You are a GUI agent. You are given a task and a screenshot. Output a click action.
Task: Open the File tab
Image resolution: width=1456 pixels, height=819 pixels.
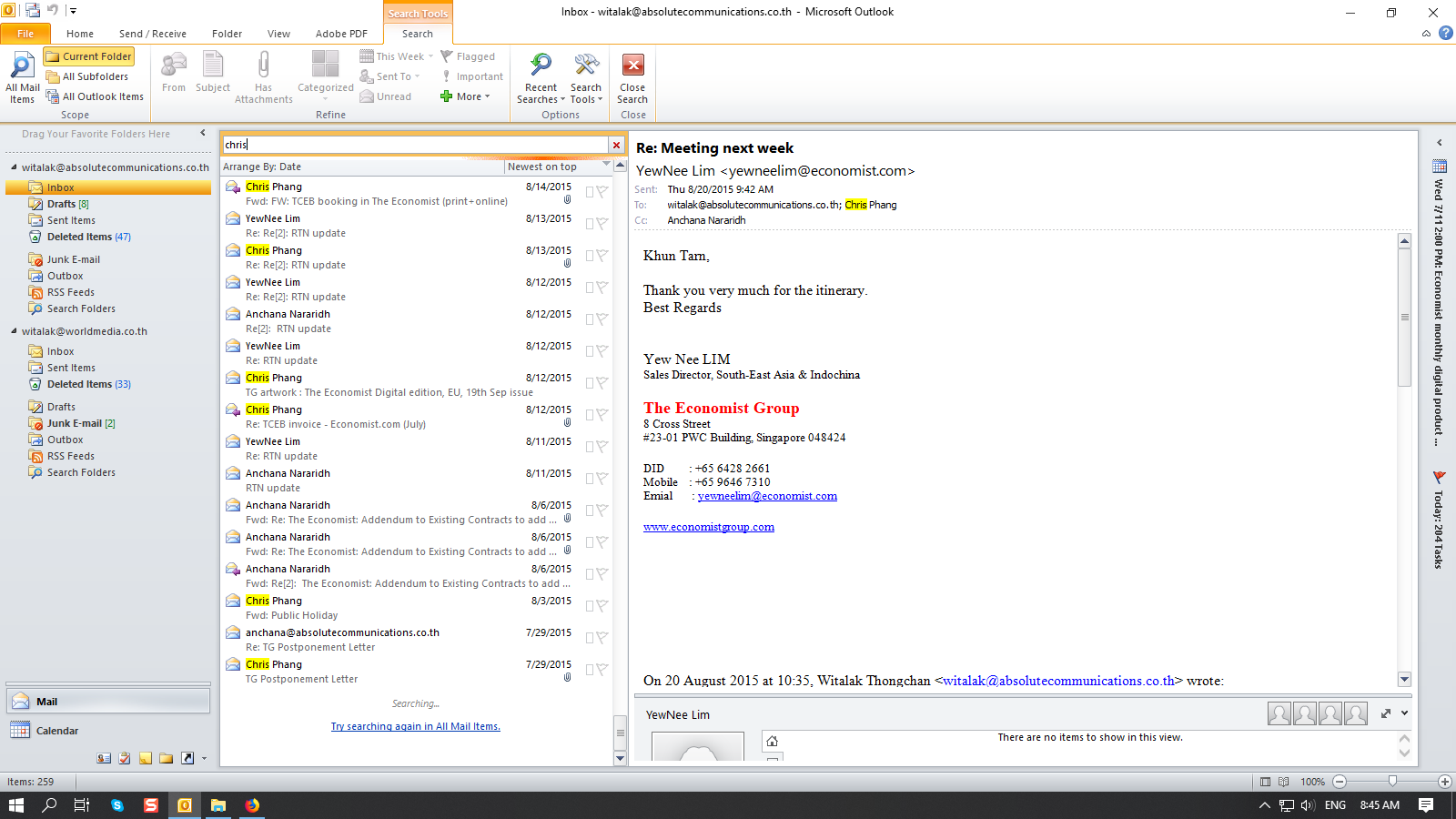(25, 34)
